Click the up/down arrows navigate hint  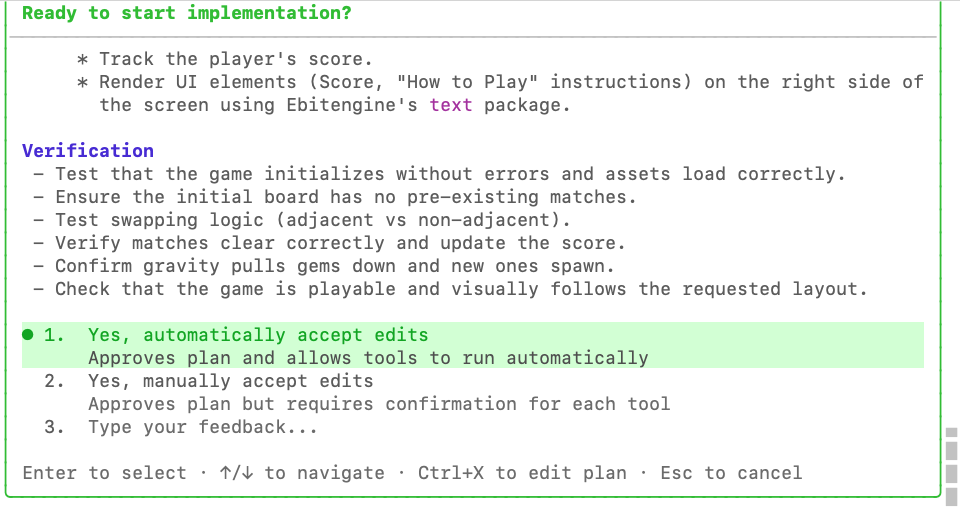(301, 473)
